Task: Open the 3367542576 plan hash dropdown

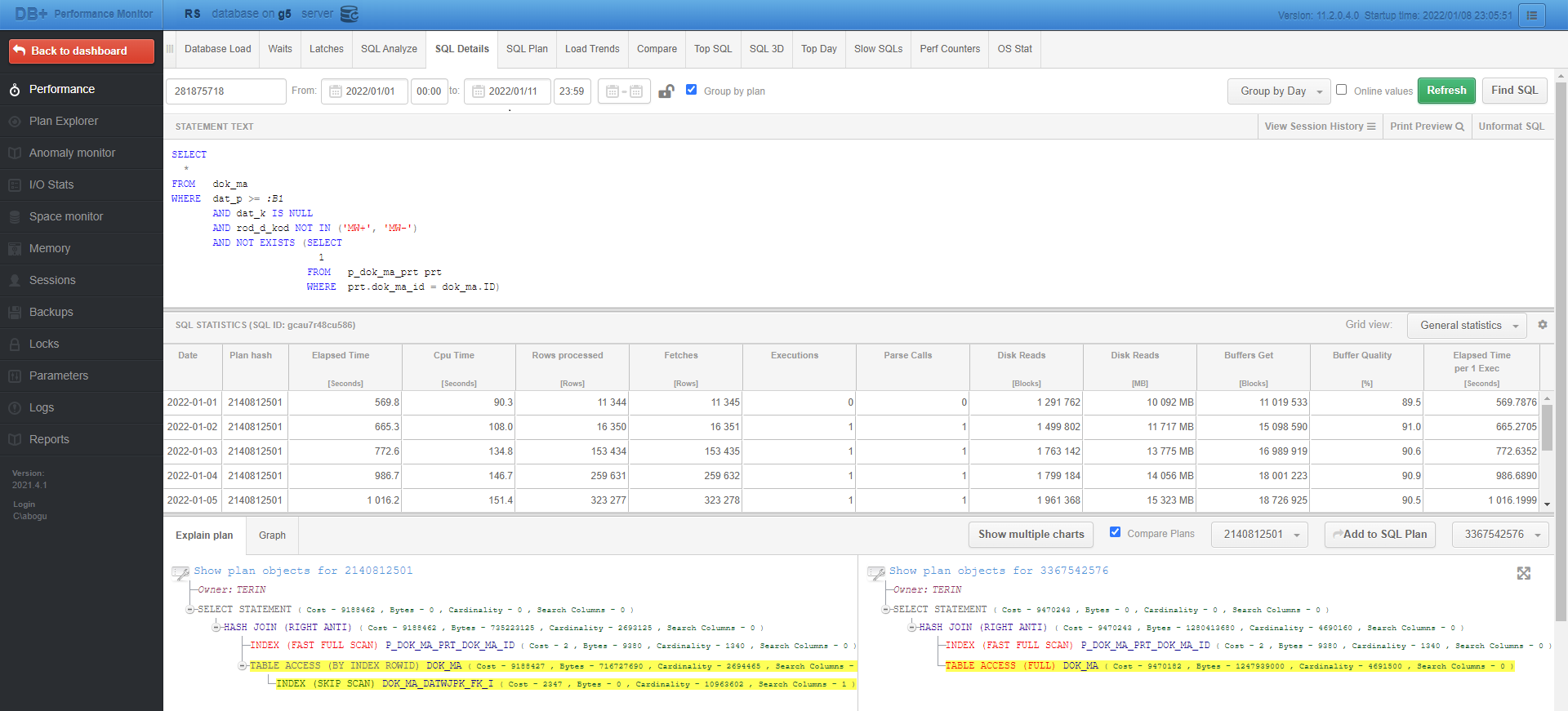Action: coord(1500,535)
